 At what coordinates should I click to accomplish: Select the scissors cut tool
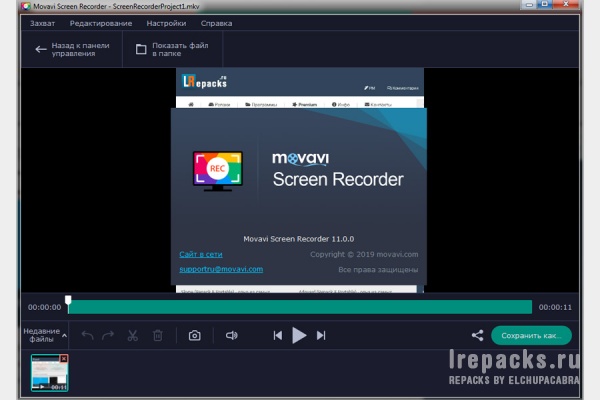pos(132,336)
